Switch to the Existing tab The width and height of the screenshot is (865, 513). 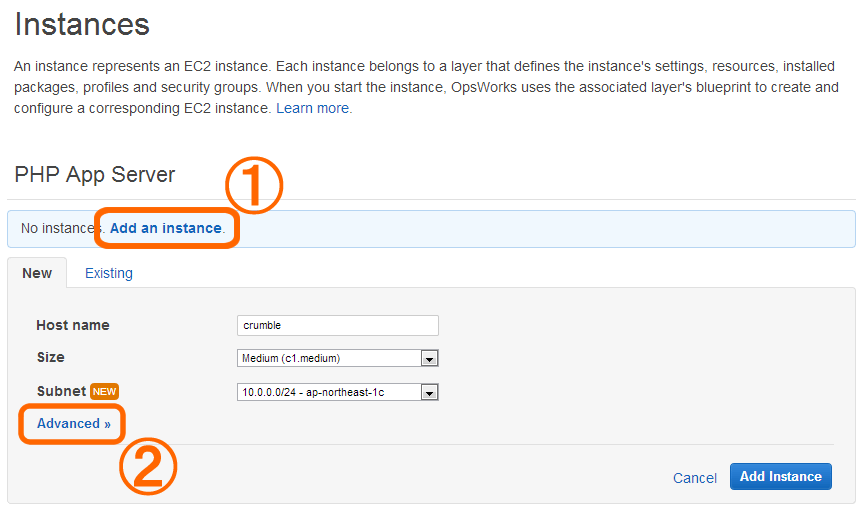pyautogui.click(x=109, y=273)
